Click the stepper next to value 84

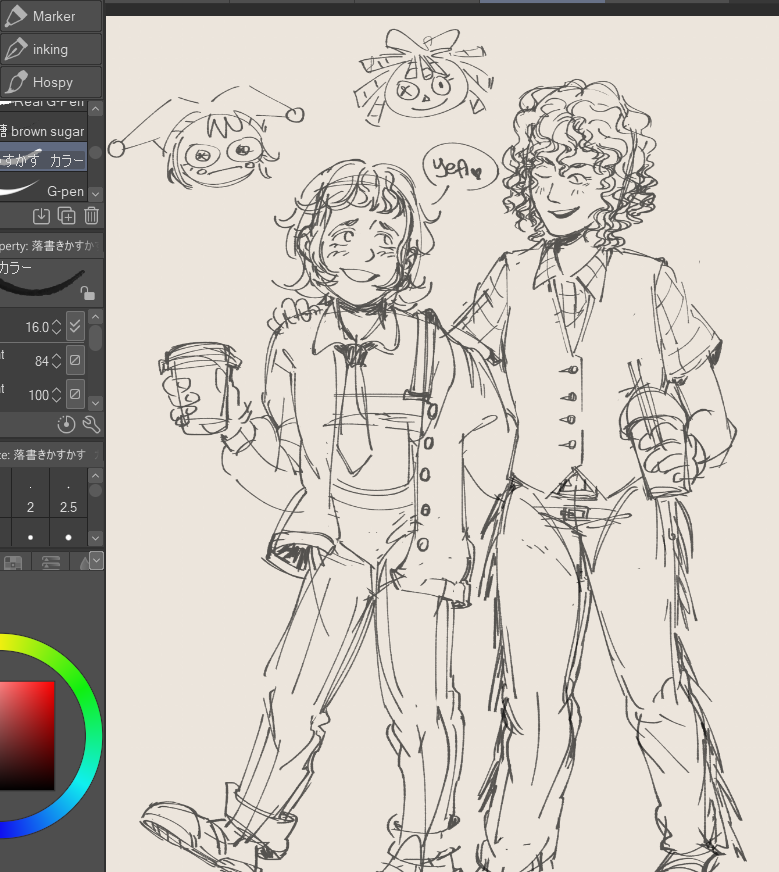56,361
